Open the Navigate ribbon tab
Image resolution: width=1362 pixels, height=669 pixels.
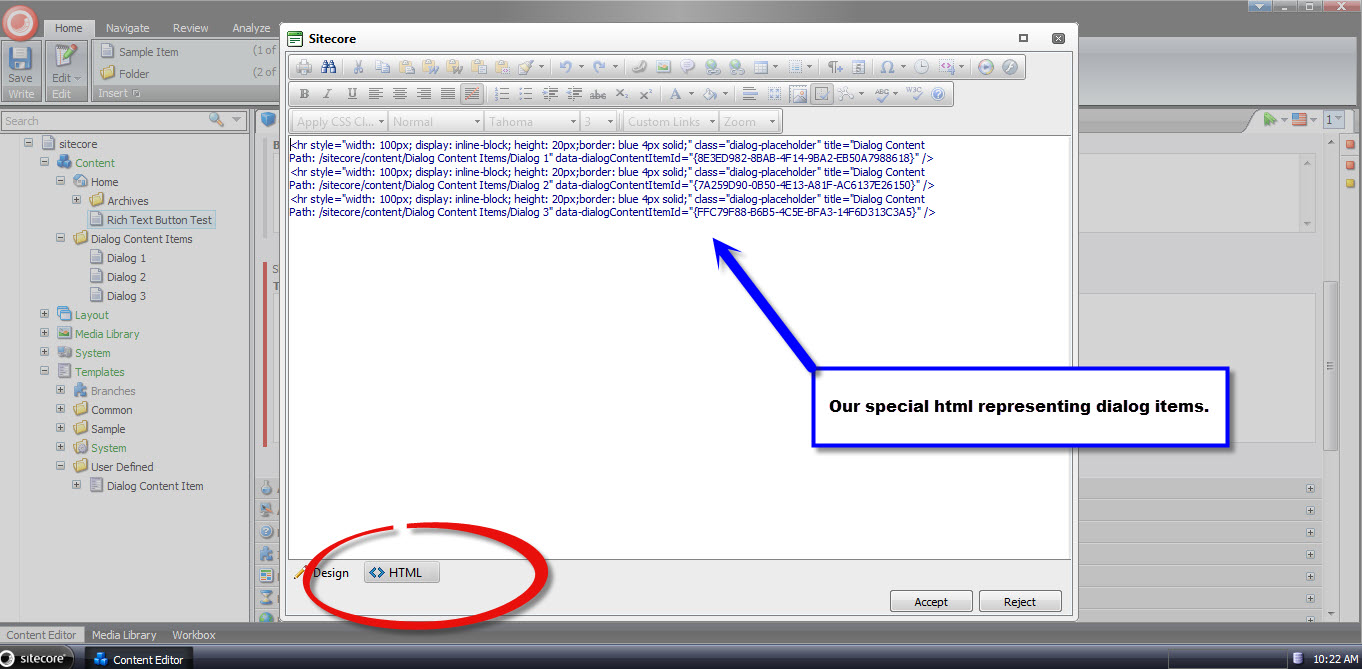(128, 28)
